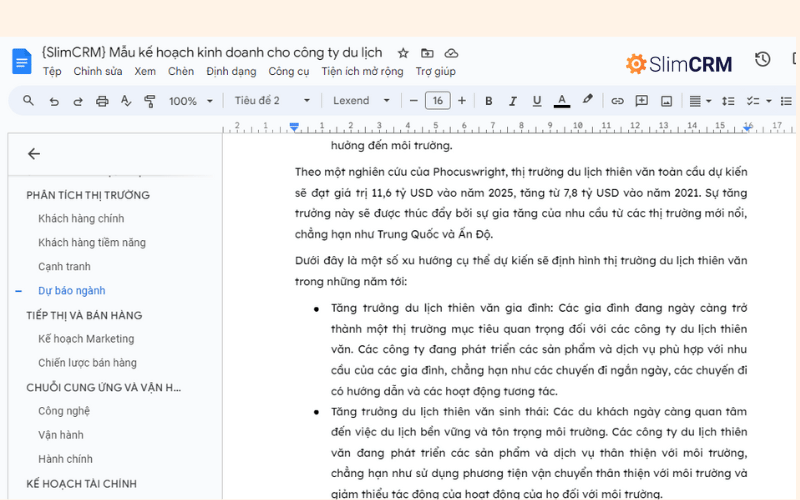Go to PHÂN TÍCH THỊ TRƯỜNG heading
Screen dimensions: 800x500
point(88,195)
